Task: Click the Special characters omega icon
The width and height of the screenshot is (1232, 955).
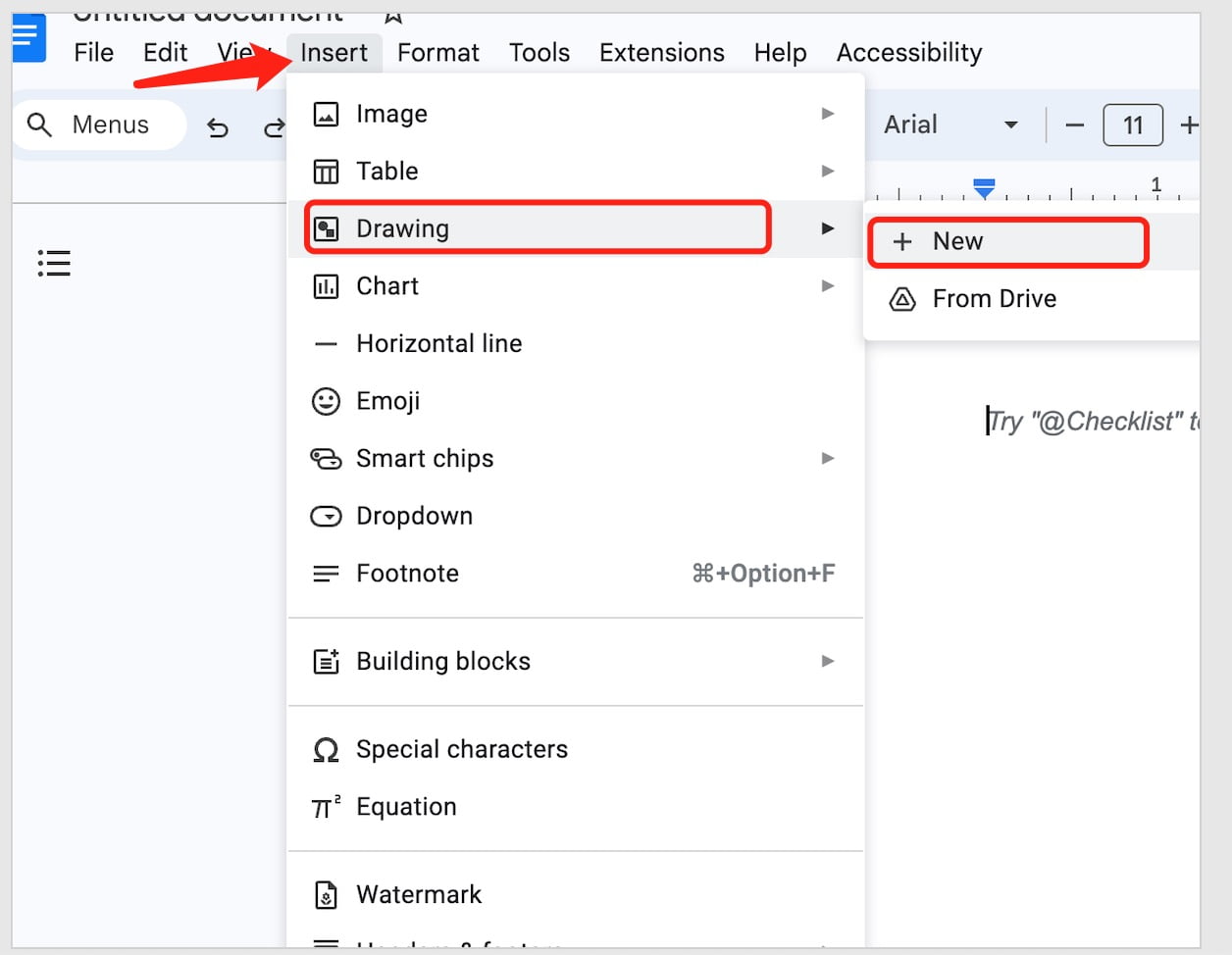Action: (326, 750)
